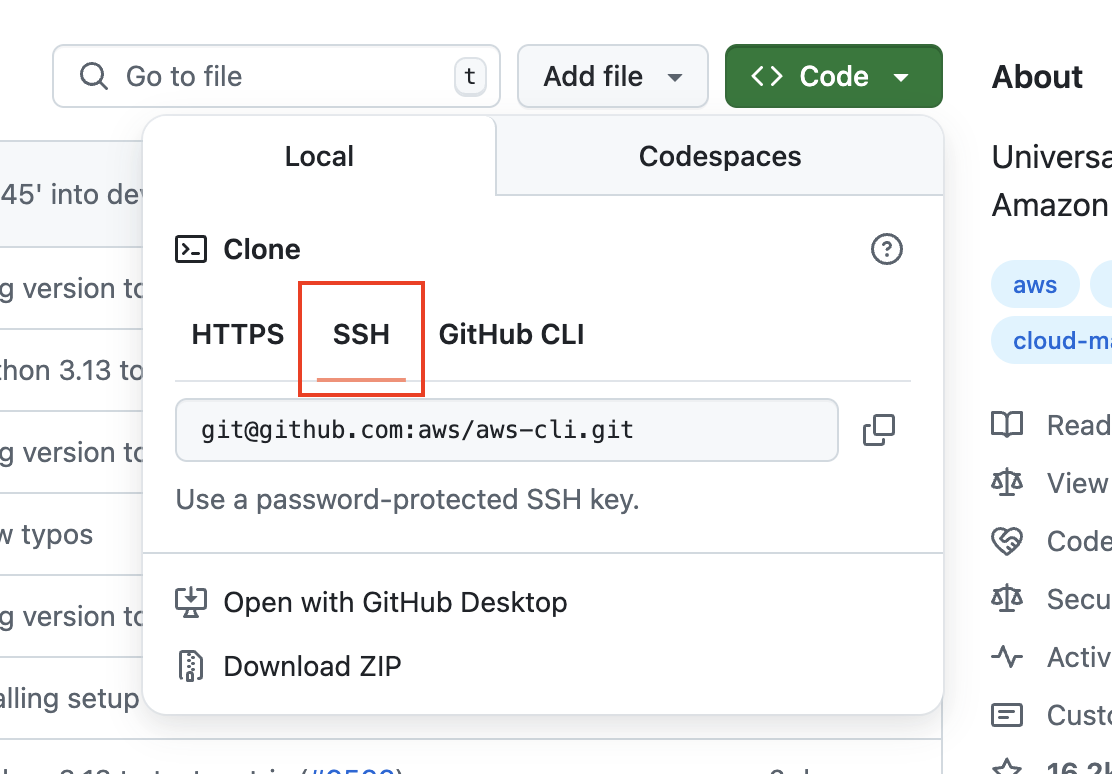Switch to the Codespaces tab
The image size is (1112, 774).
720,156
